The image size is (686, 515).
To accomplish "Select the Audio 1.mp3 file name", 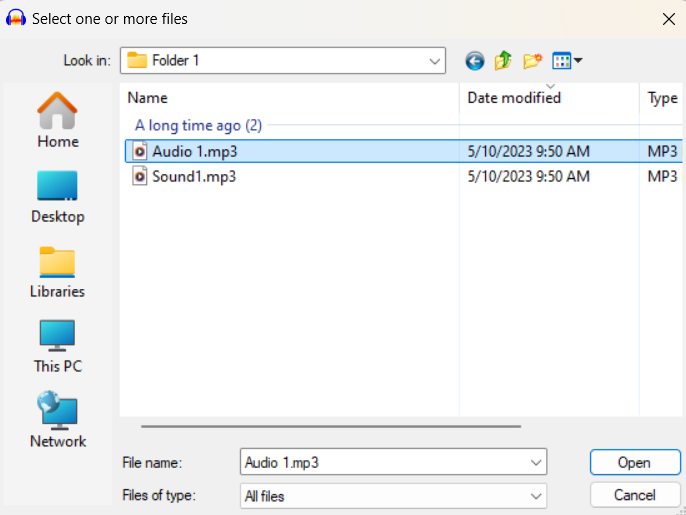I will (x=195, y=151).
